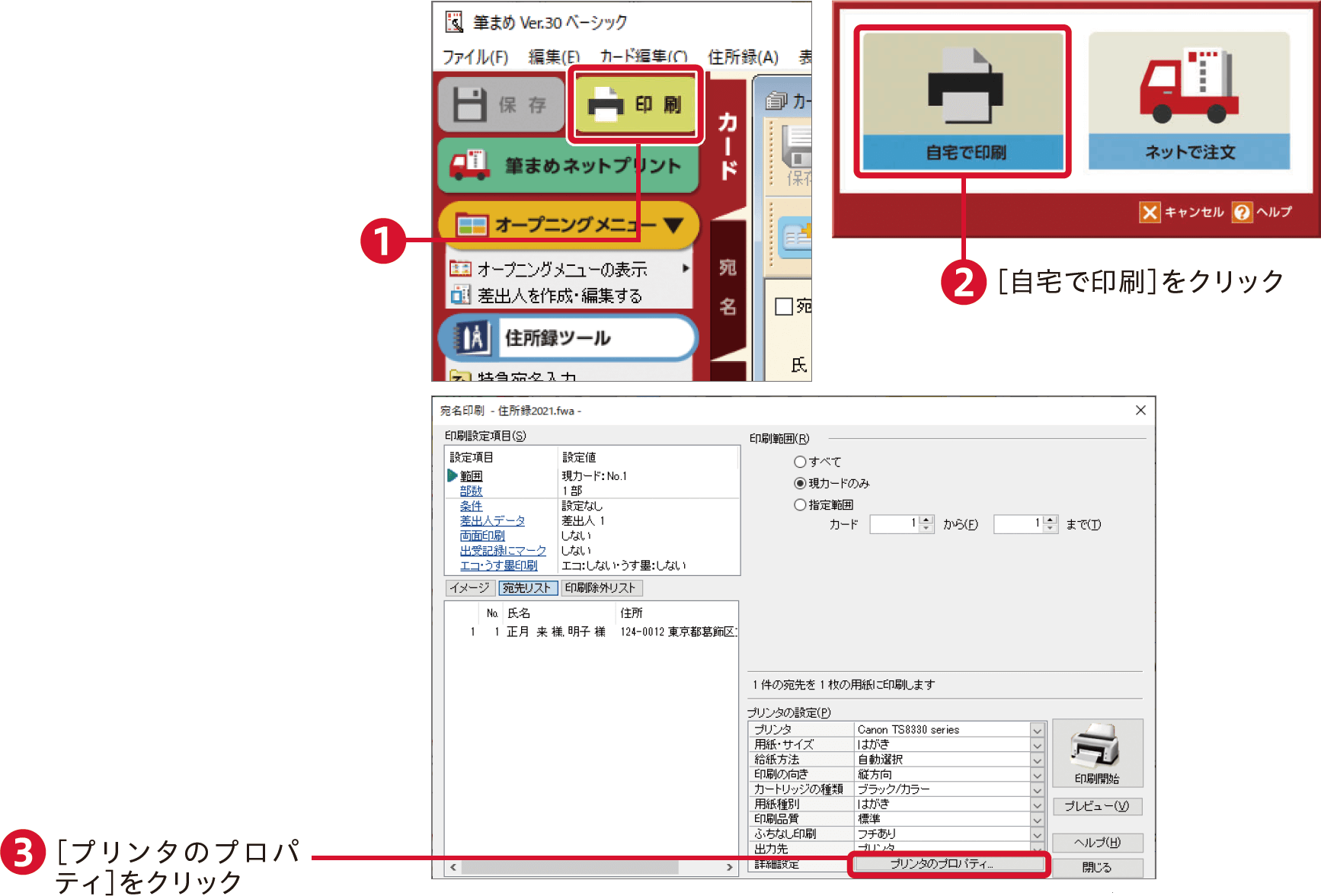Screen dimensions: 1321x896
Task: Select オープニングメニューの表示 entry
Action: 562,269
